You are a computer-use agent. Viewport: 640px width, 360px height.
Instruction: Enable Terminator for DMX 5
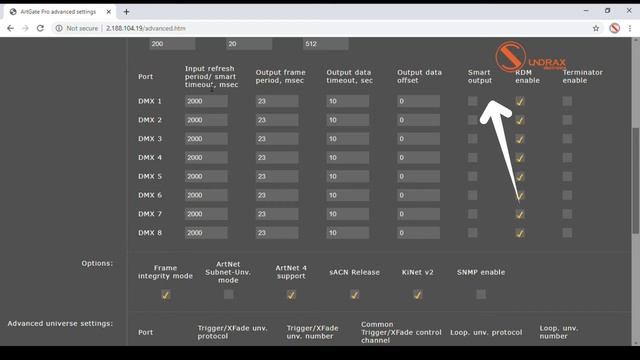point(567,176)
